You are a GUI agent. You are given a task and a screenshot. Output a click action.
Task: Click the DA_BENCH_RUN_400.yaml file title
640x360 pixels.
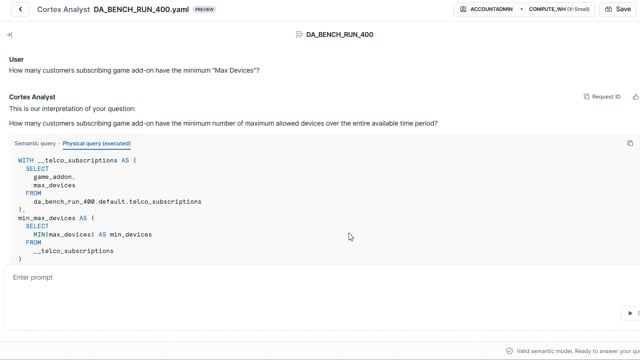[141, 9]
